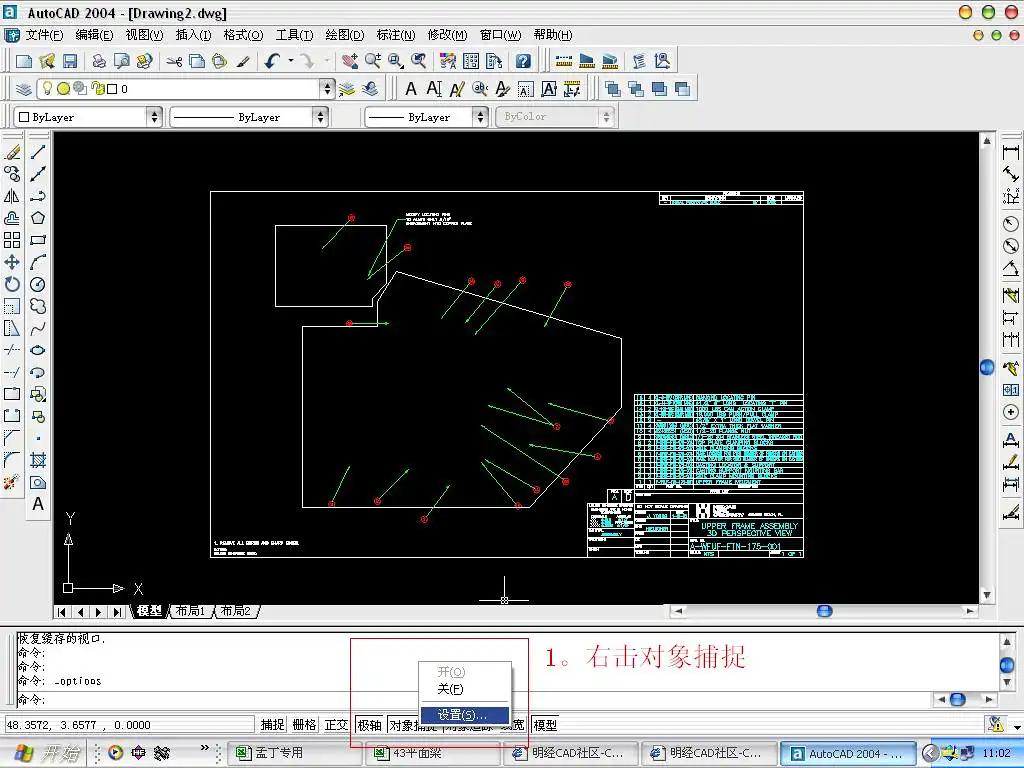Toggle 正交 ortho mode in status bar
Viewport: 1024px width, 768px height.
[336, 725]
